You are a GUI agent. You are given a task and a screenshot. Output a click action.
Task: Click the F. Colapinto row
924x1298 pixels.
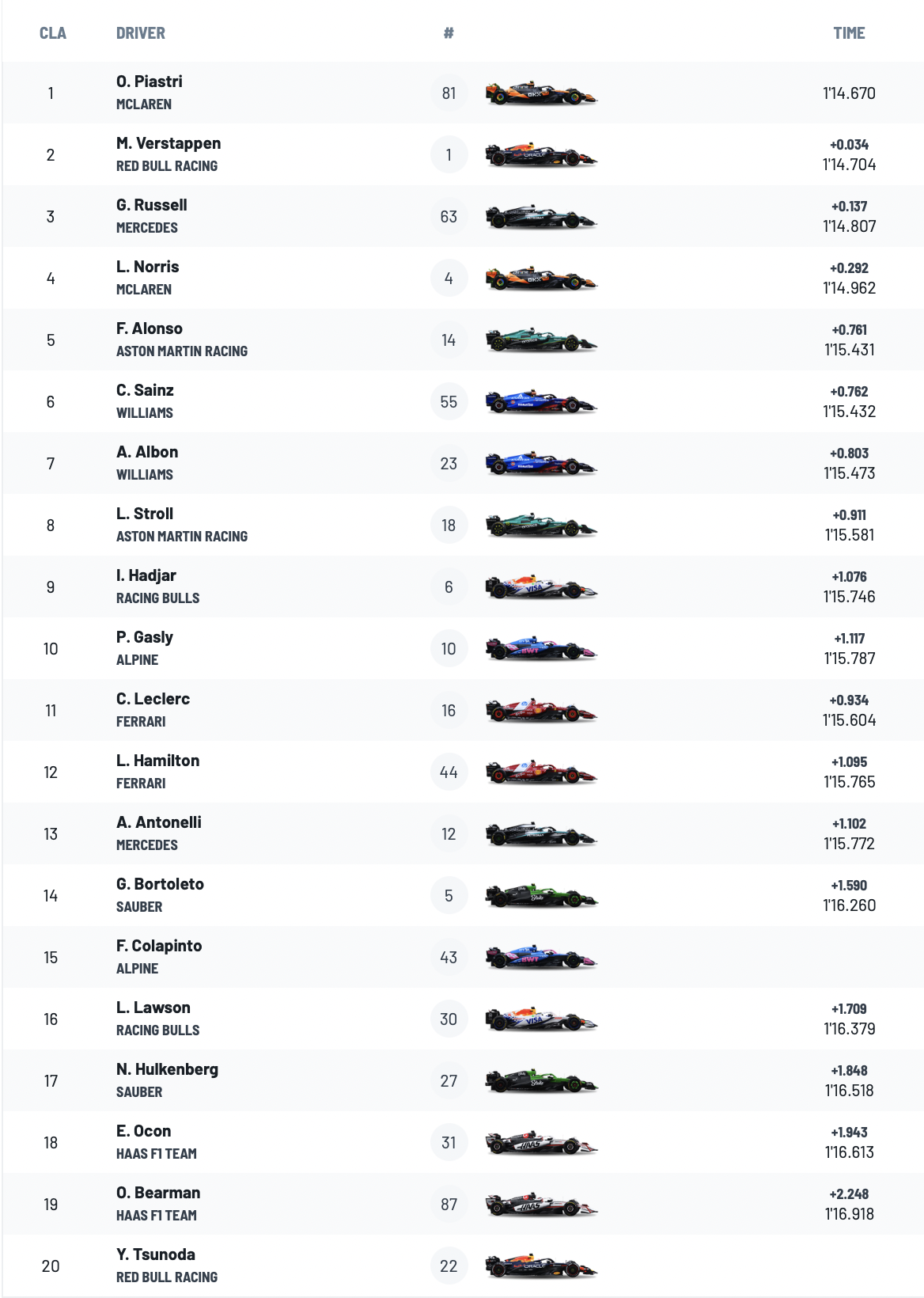463,958
